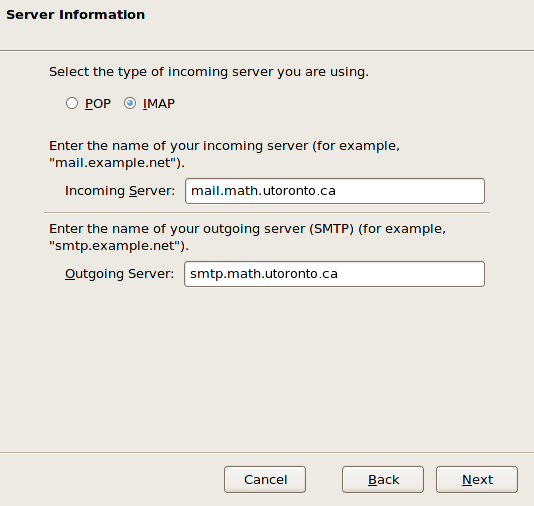534x506 pixels.
Task: Click the Outgoing Server field label
Action: pos(120,274)
